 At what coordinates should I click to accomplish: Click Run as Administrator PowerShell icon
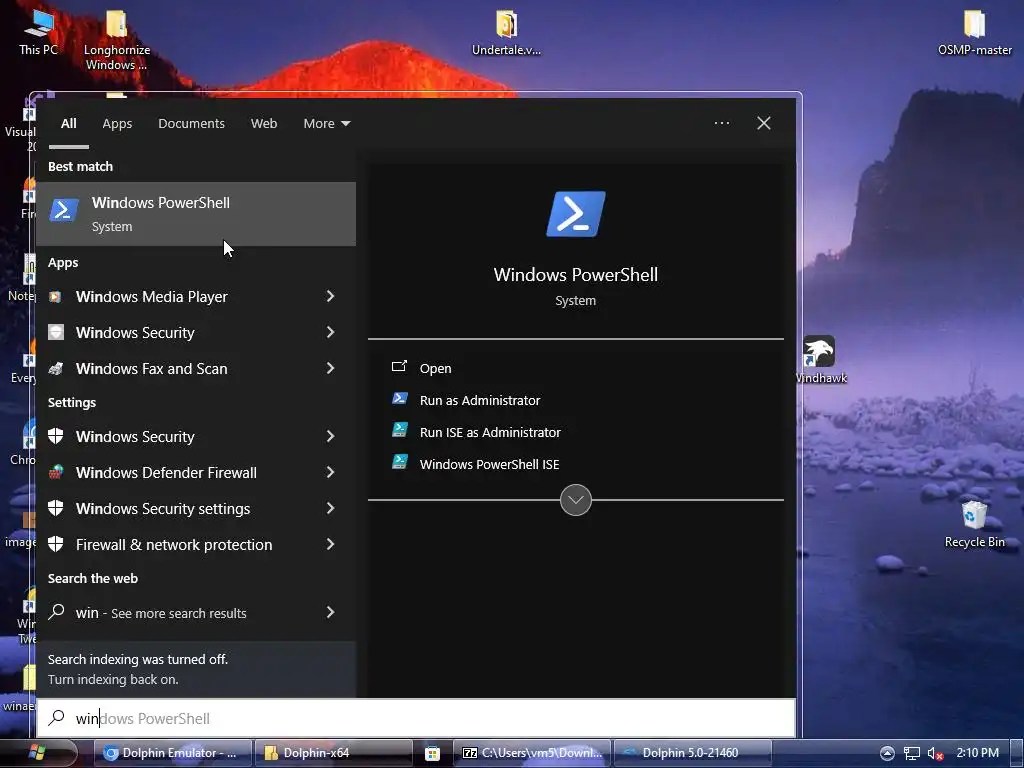pos(400,398)
